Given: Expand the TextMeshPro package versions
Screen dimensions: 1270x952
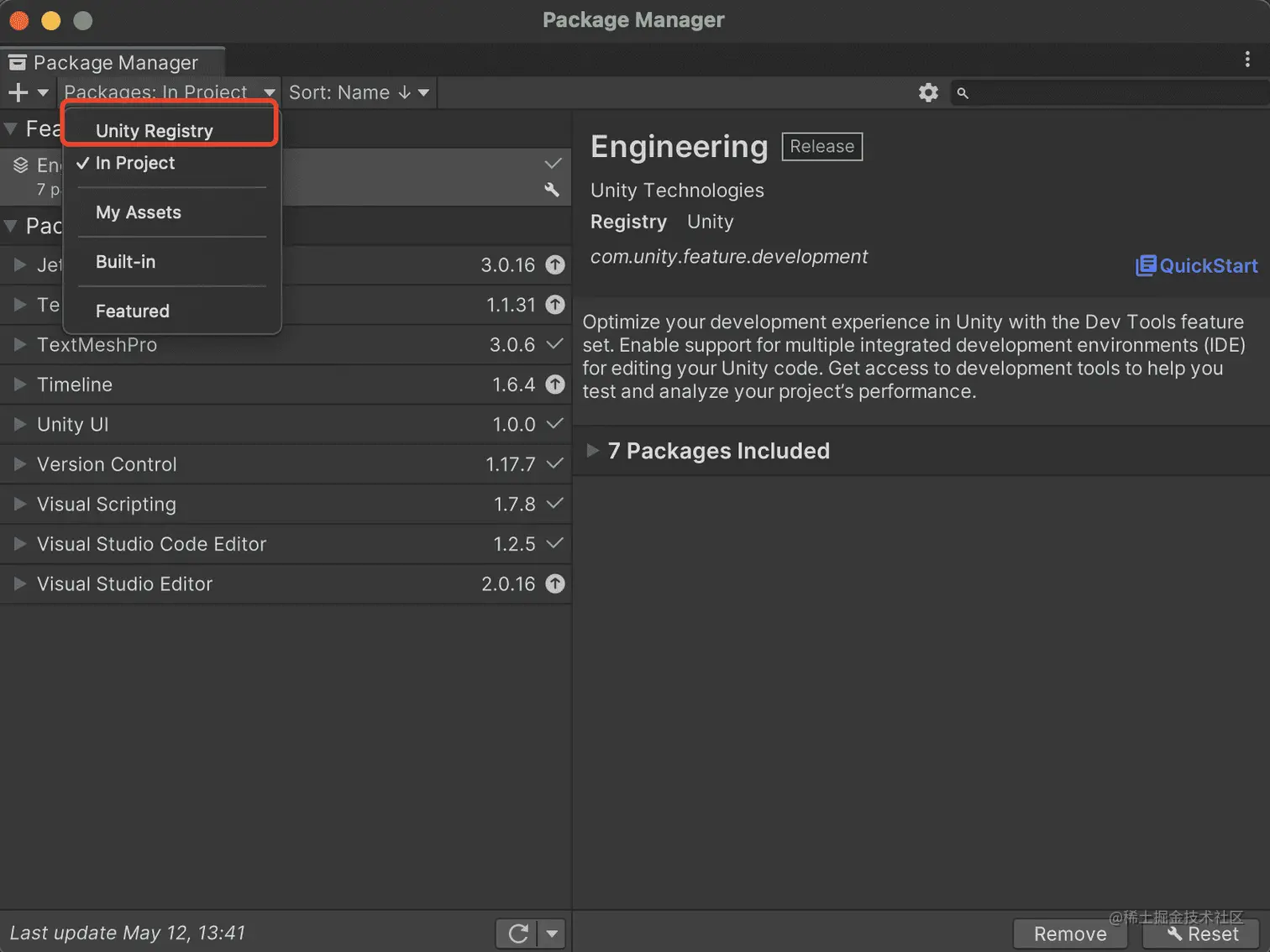Looking at the screenshot, I should click(20, 344).
